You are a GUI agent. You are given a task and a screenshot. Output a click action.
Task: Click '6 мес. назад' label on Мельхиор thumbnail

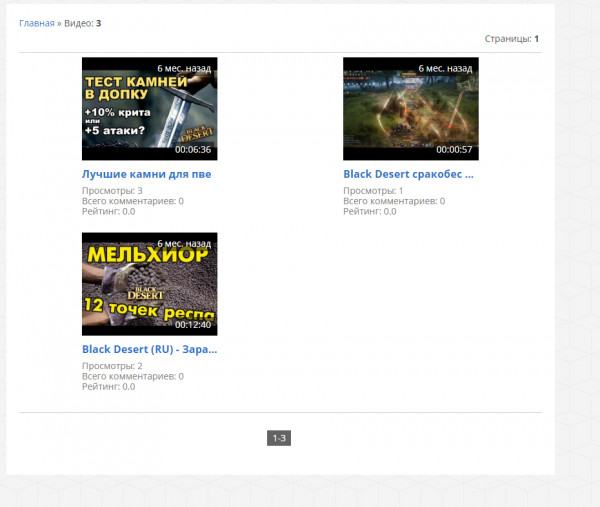(x=184, y=244)
